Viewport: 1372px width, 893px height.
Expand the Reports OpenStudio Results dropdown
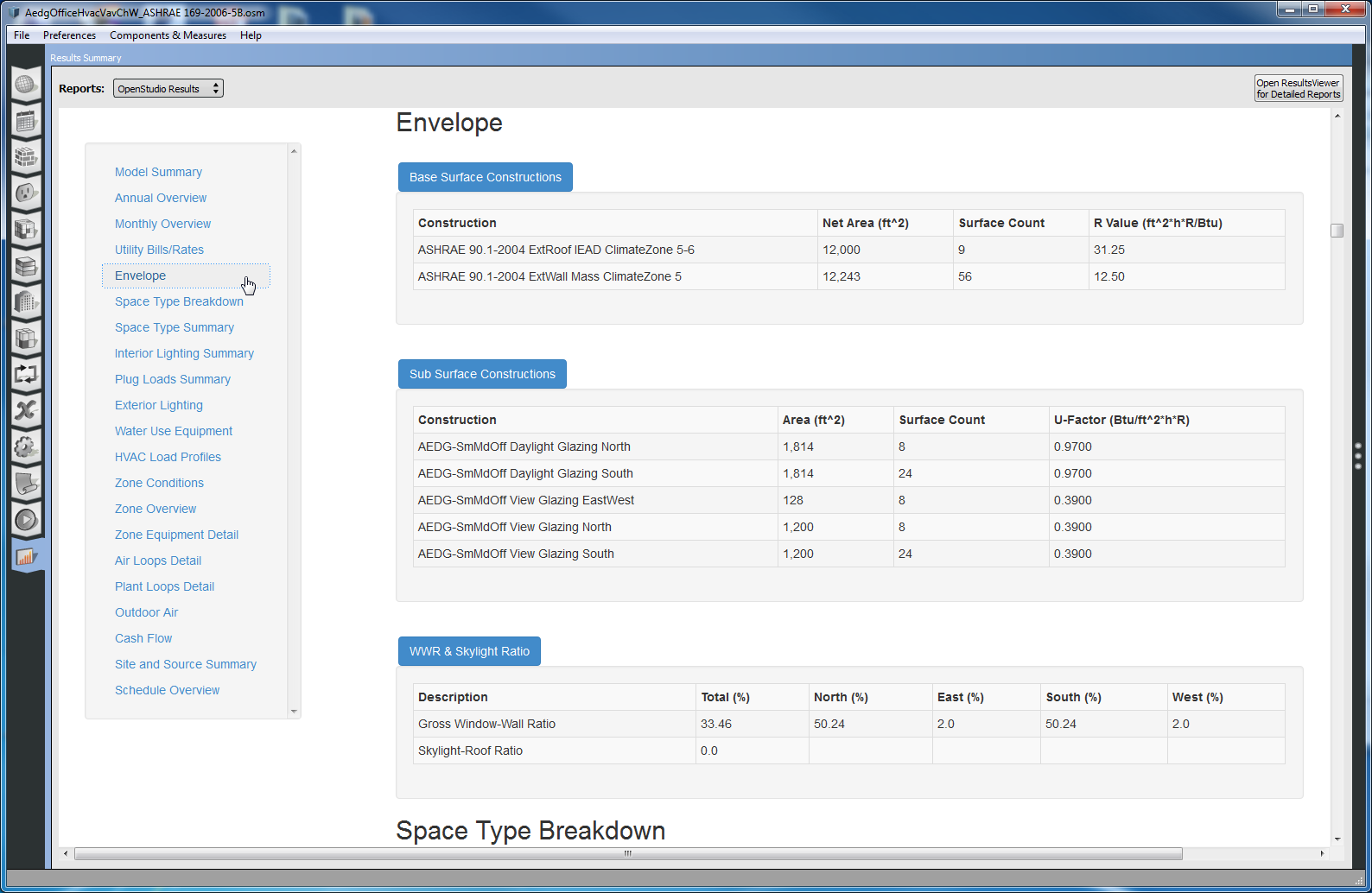click(168, 89)
